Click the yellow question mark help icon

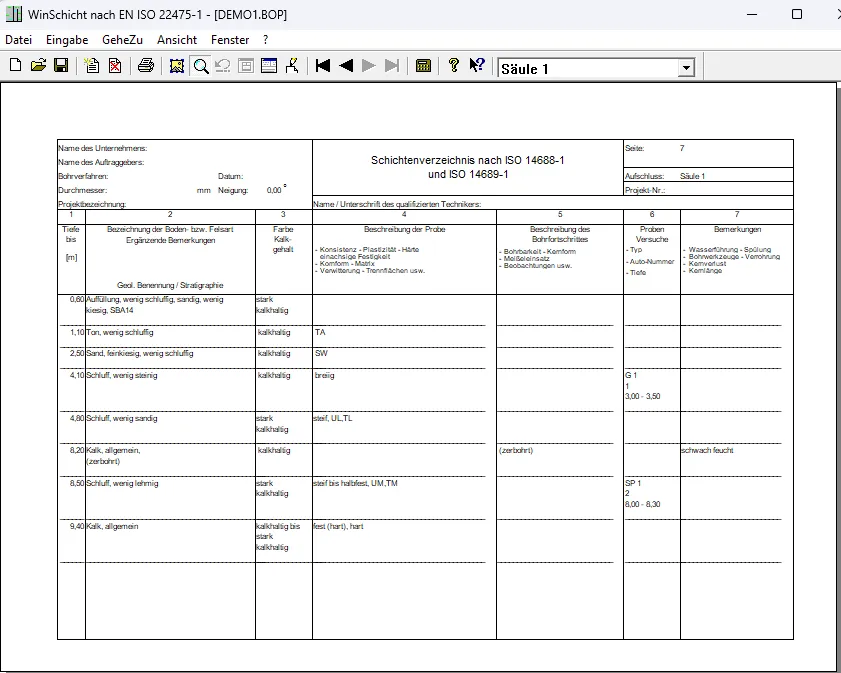pyautogui.click(x=454, y=65)
